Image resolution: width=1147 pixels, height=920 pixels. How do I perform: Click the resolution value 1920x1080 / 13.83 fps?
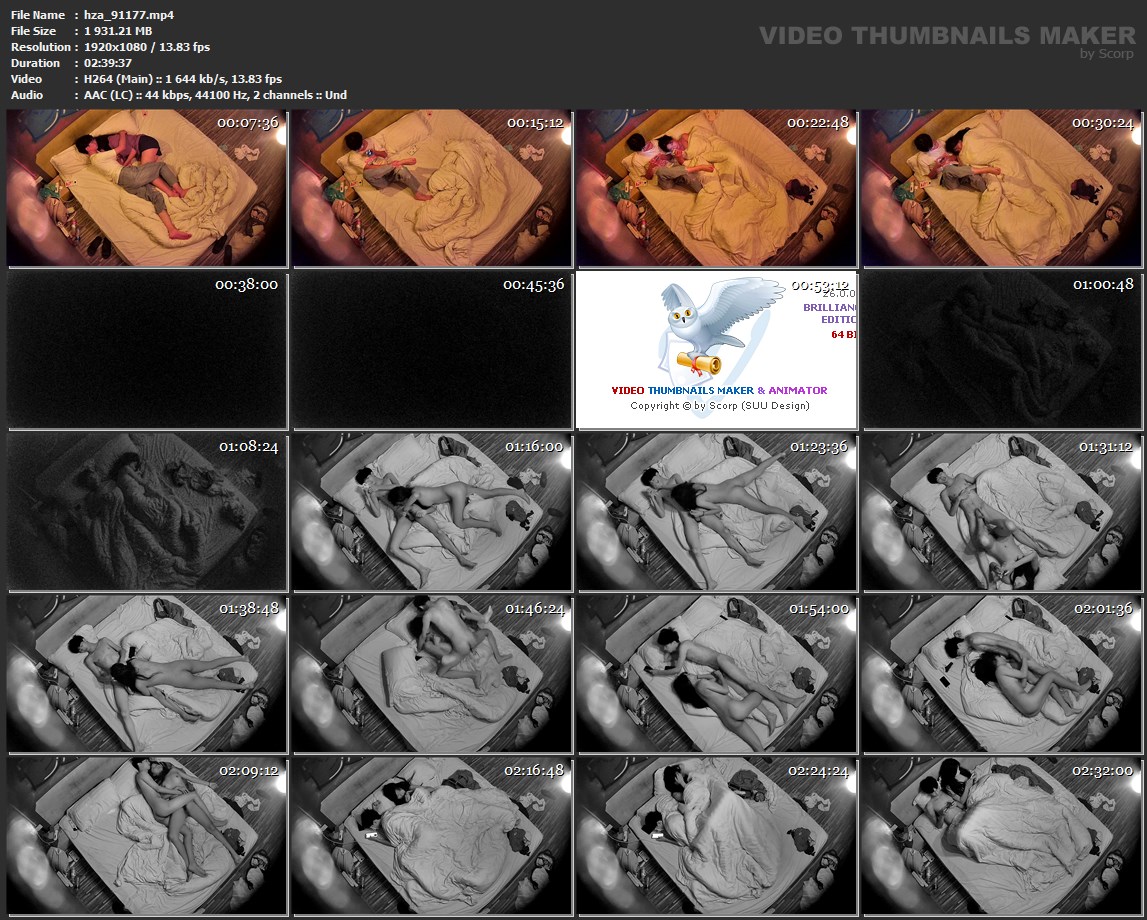(x=147, y=47)
